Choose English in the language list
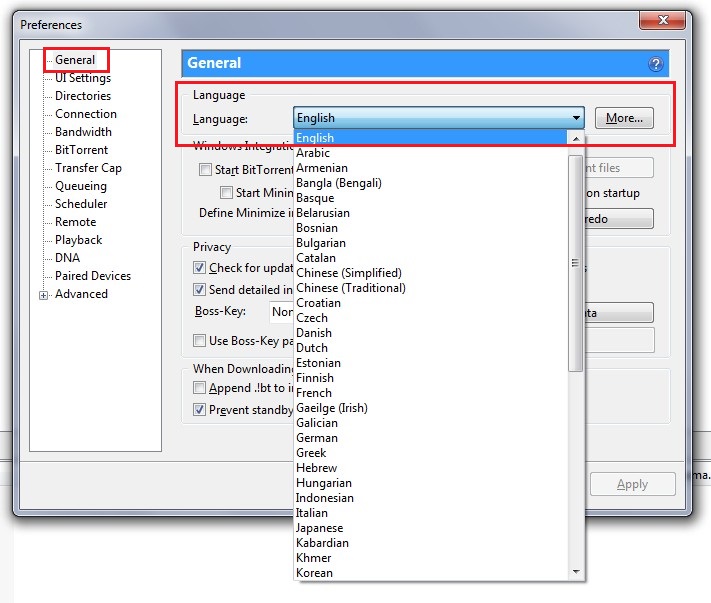 coord(431,138)
